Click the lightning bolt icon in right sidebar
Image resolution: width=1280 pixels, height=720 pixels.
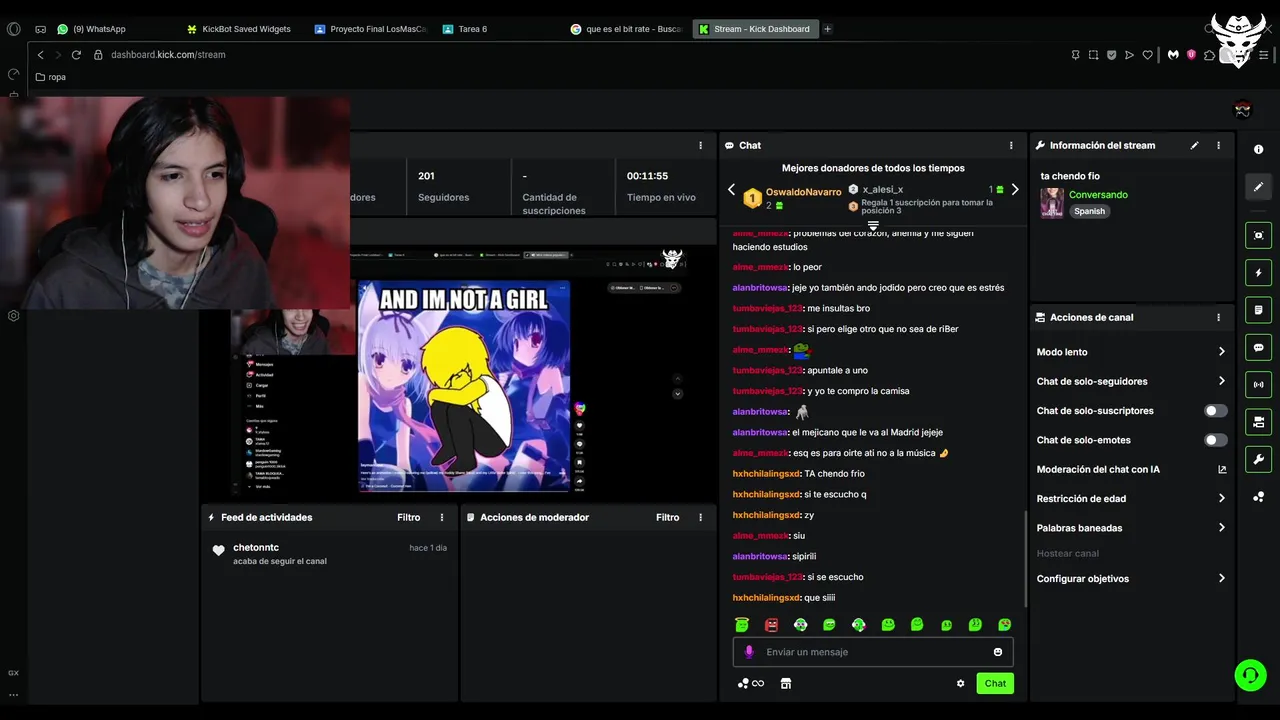[1258, 273]
